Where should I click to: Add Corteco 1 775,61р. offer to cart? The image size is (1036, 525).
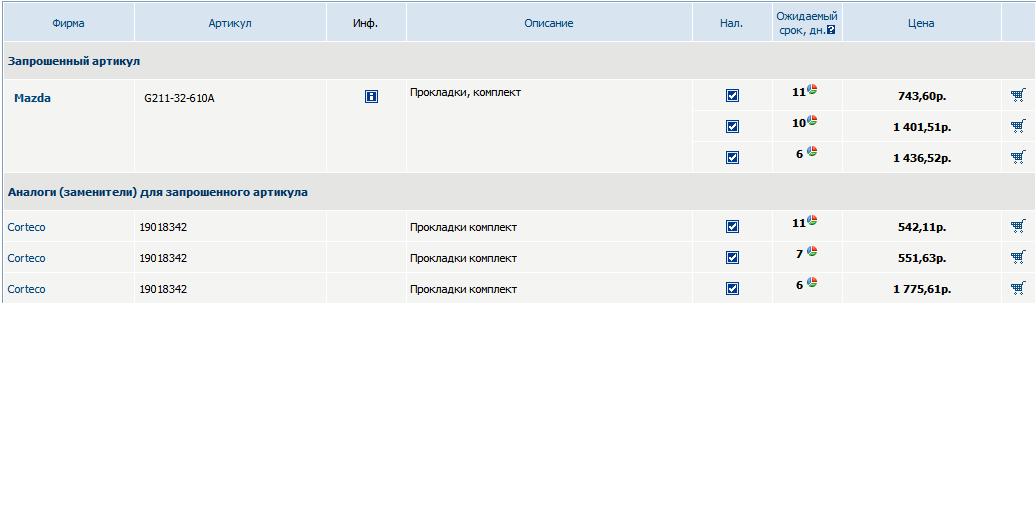[x=1018, y=288]
